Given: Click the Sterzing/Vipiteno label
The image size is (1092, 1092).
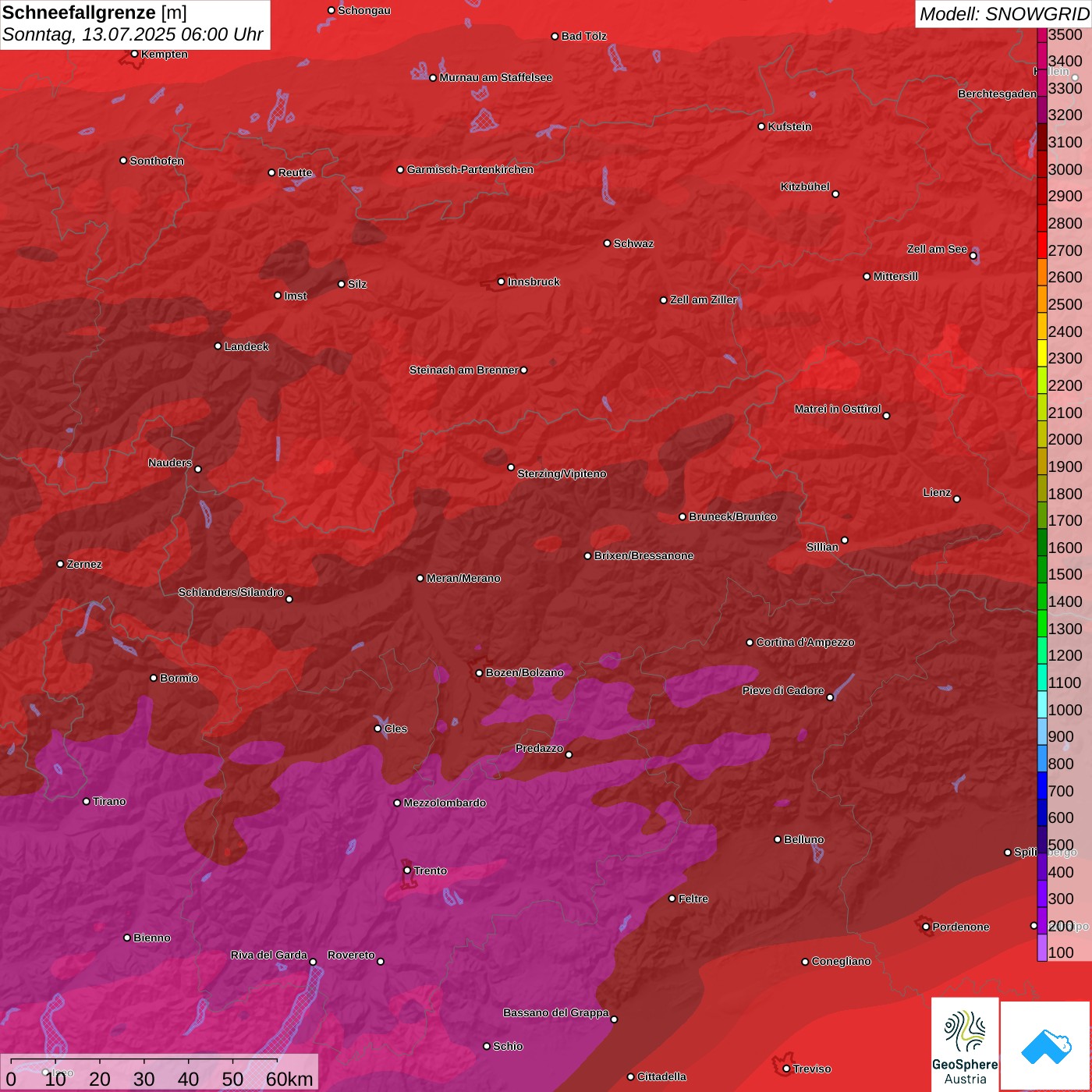Looking at the screenshot, I should point(562,473).
